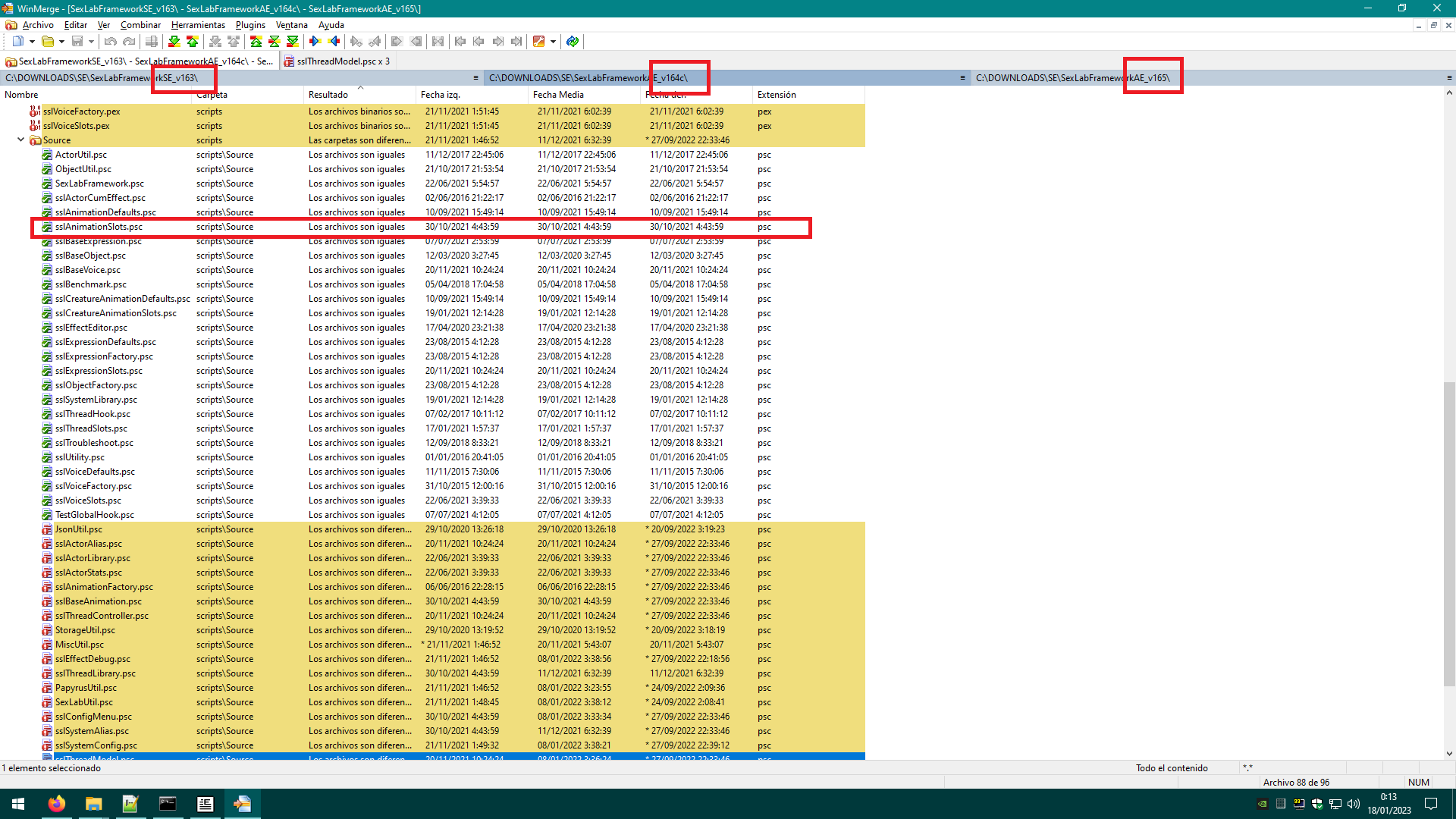The height and width of the screenshot is (819, 1456).
Task: Click the scrollbar down arrow
Action: tap(1449, 754)
